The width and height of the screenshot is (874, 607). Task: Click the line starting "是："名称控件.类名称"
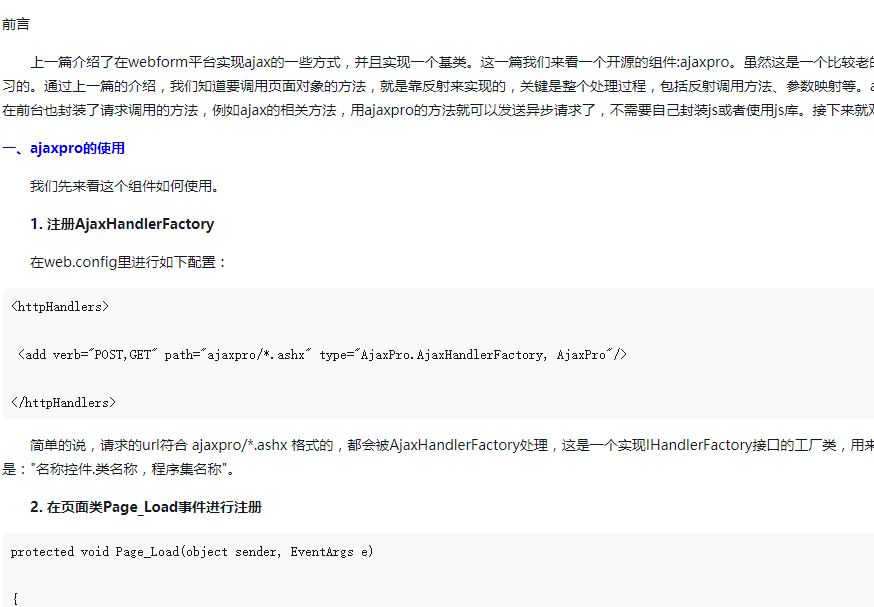pos(122,468)
